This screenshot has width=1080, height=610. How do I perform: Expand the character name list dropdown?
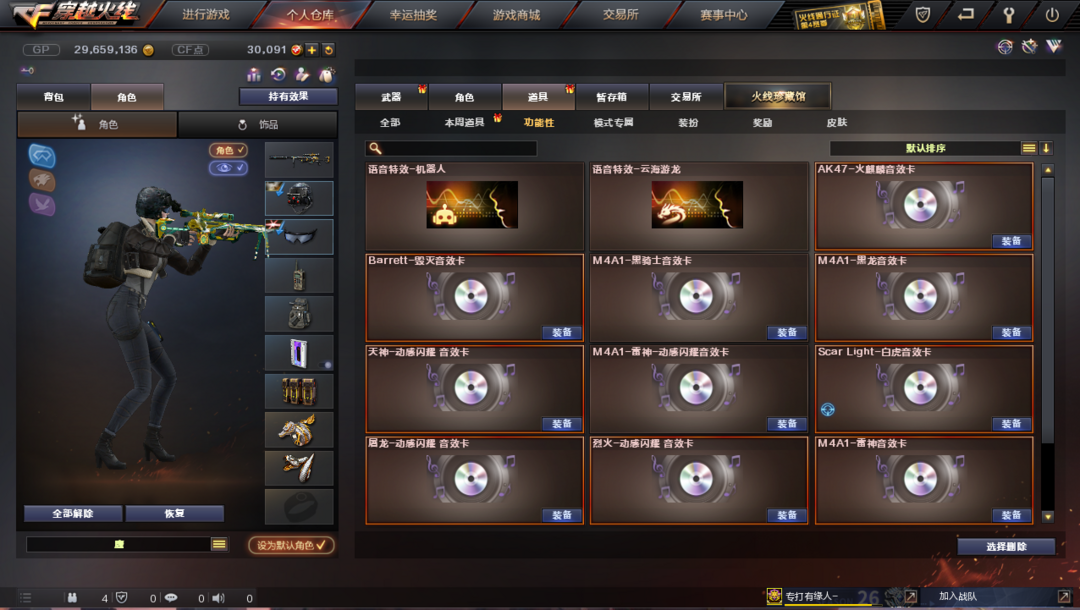(x=219, y=544)
